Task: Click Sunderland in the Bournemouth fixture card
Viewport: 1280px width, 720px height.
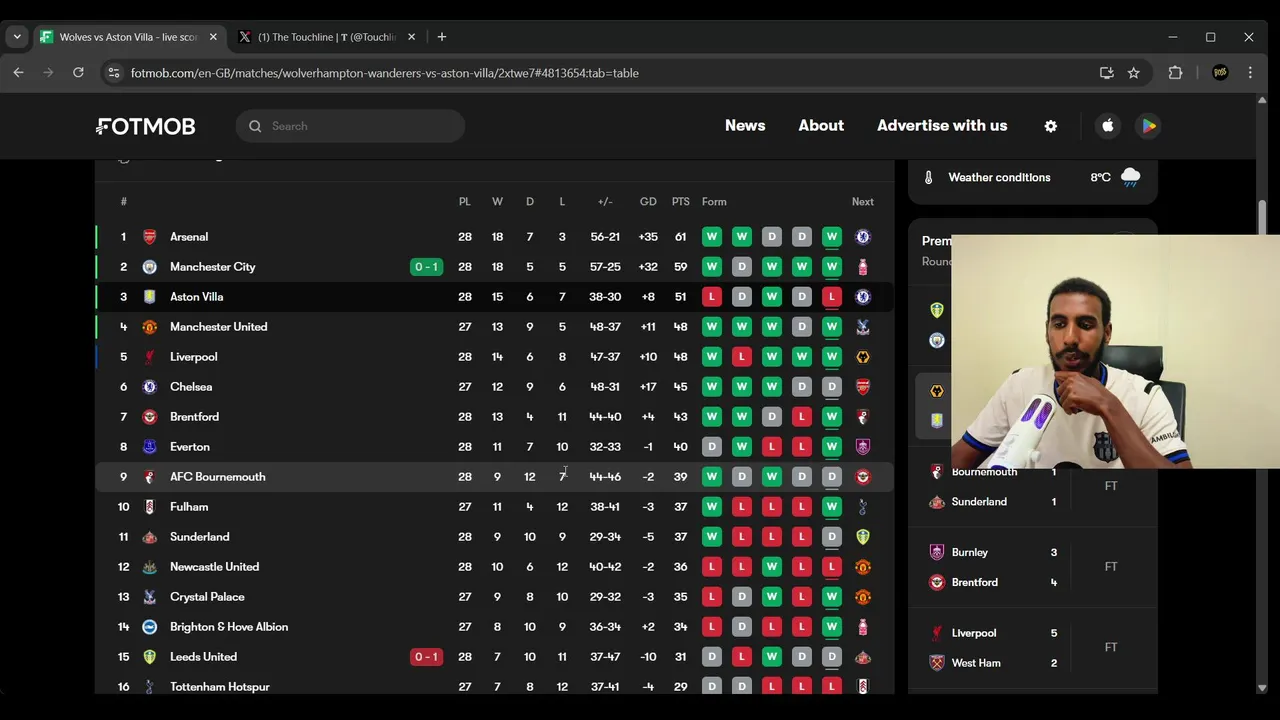Action: (x=979, y=502)
